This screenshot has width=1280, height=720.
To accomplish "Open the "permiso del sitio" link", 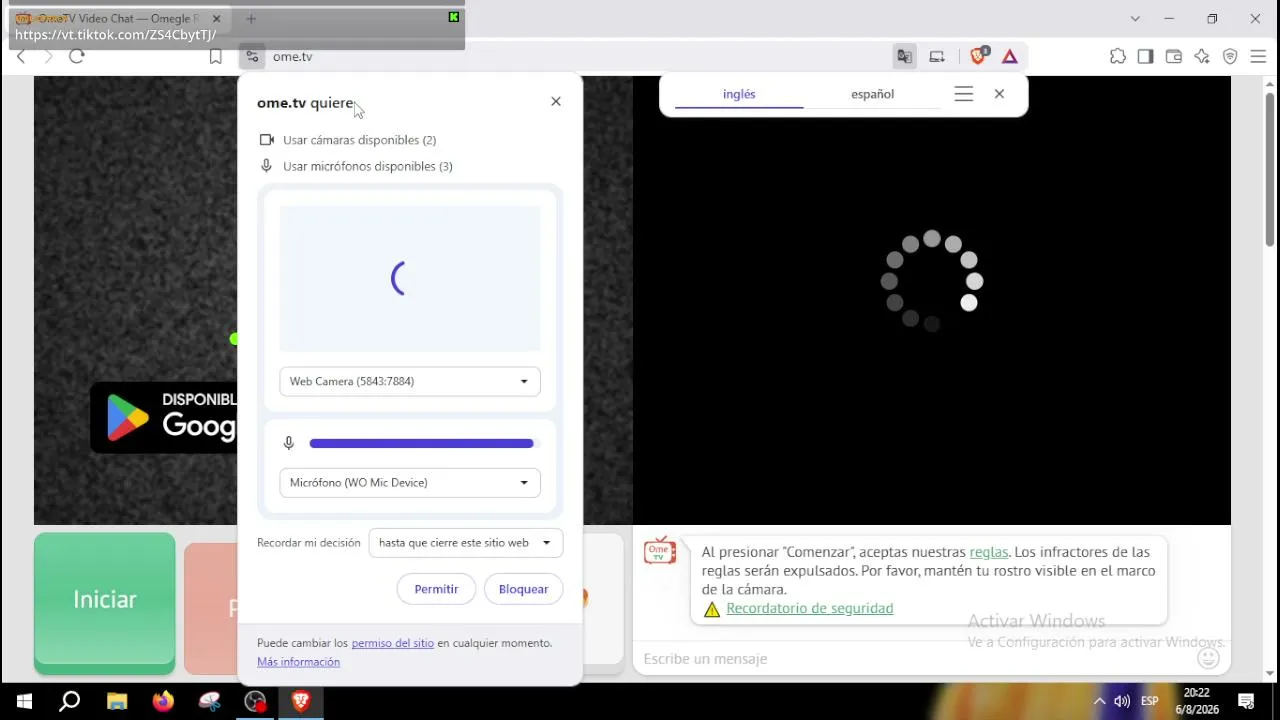I will (x=393, y=643).
